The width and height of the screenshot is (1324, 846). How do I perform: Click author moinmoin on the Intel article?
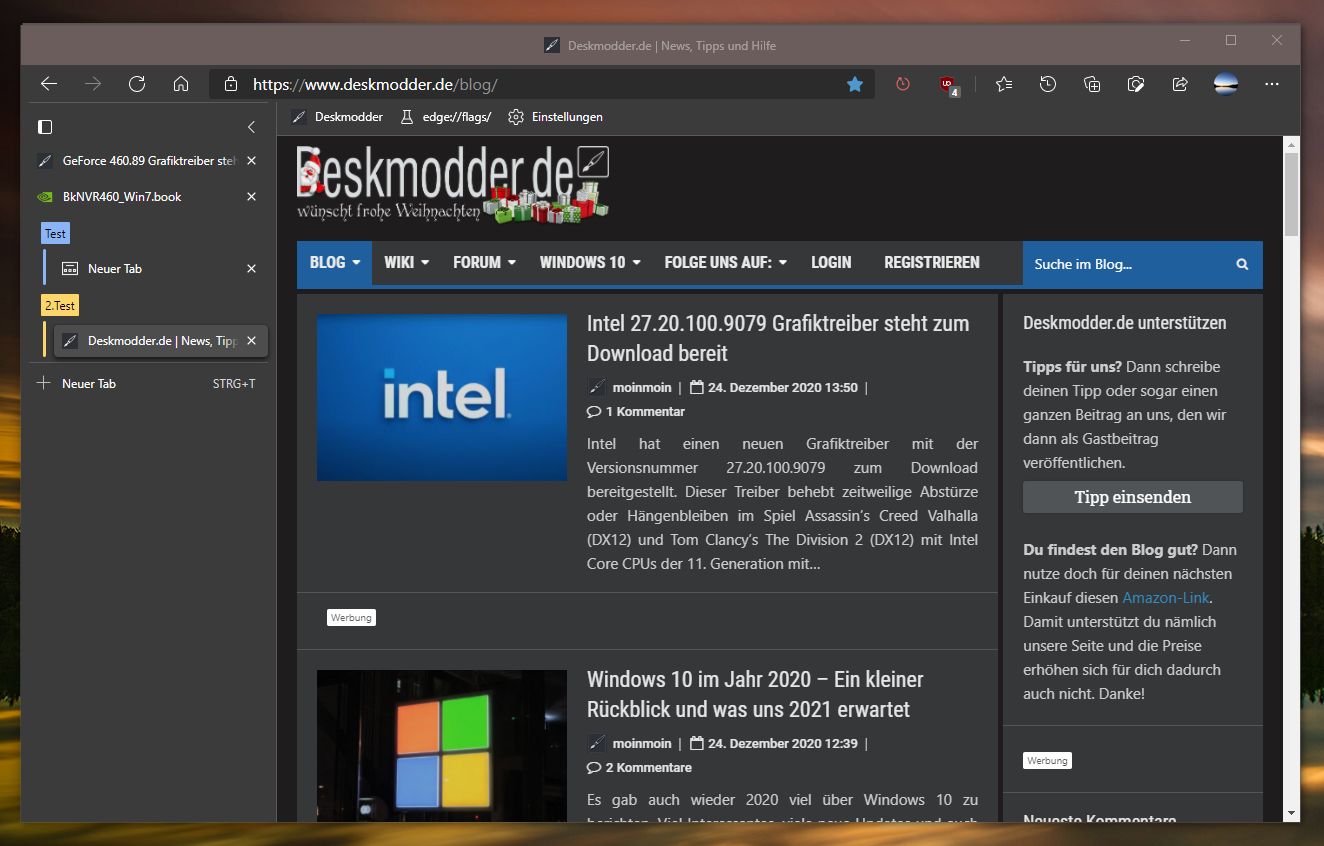pyautogui.click(x=642, y=387)
